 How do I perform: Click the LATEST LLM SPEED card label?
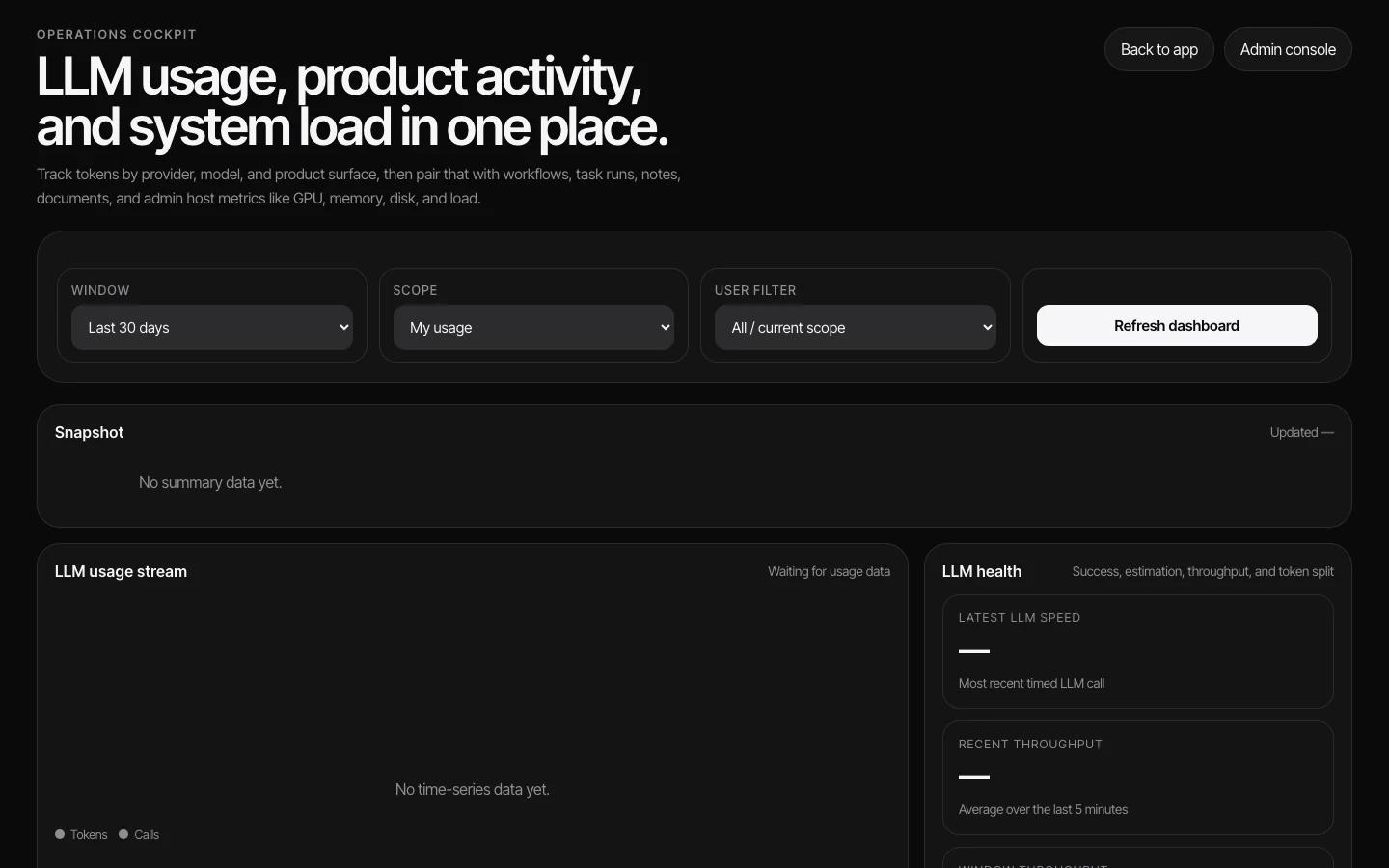[1020, 618]
